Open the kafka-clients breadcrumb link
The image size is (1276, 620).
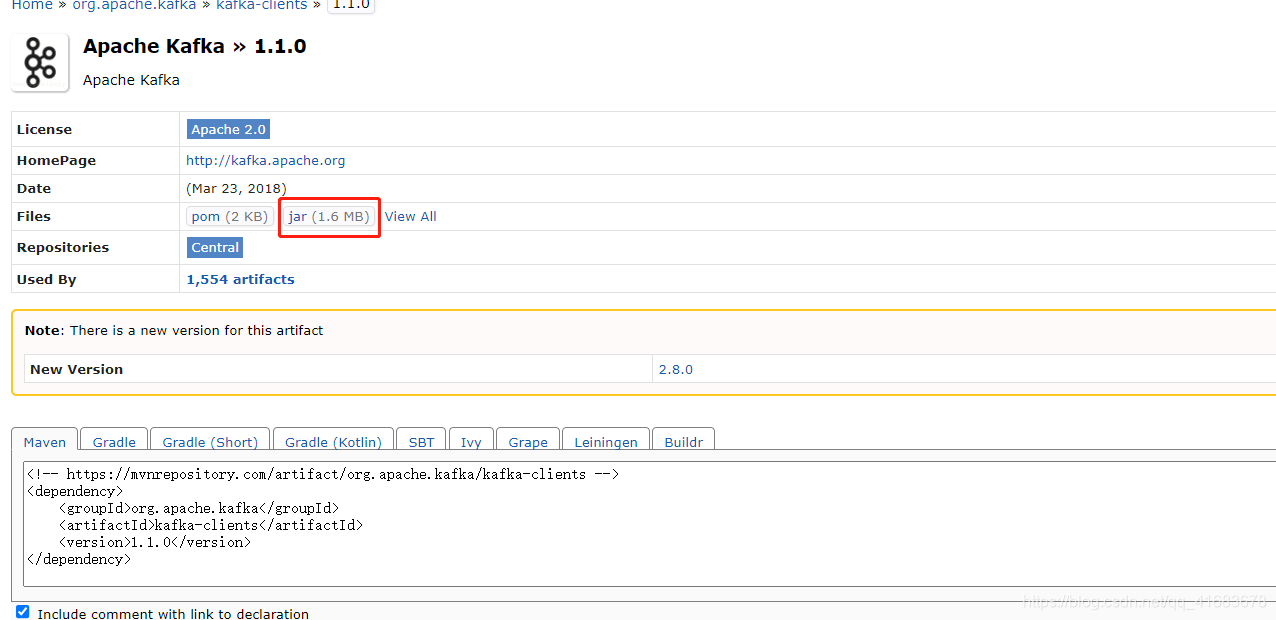pos(261,5)
